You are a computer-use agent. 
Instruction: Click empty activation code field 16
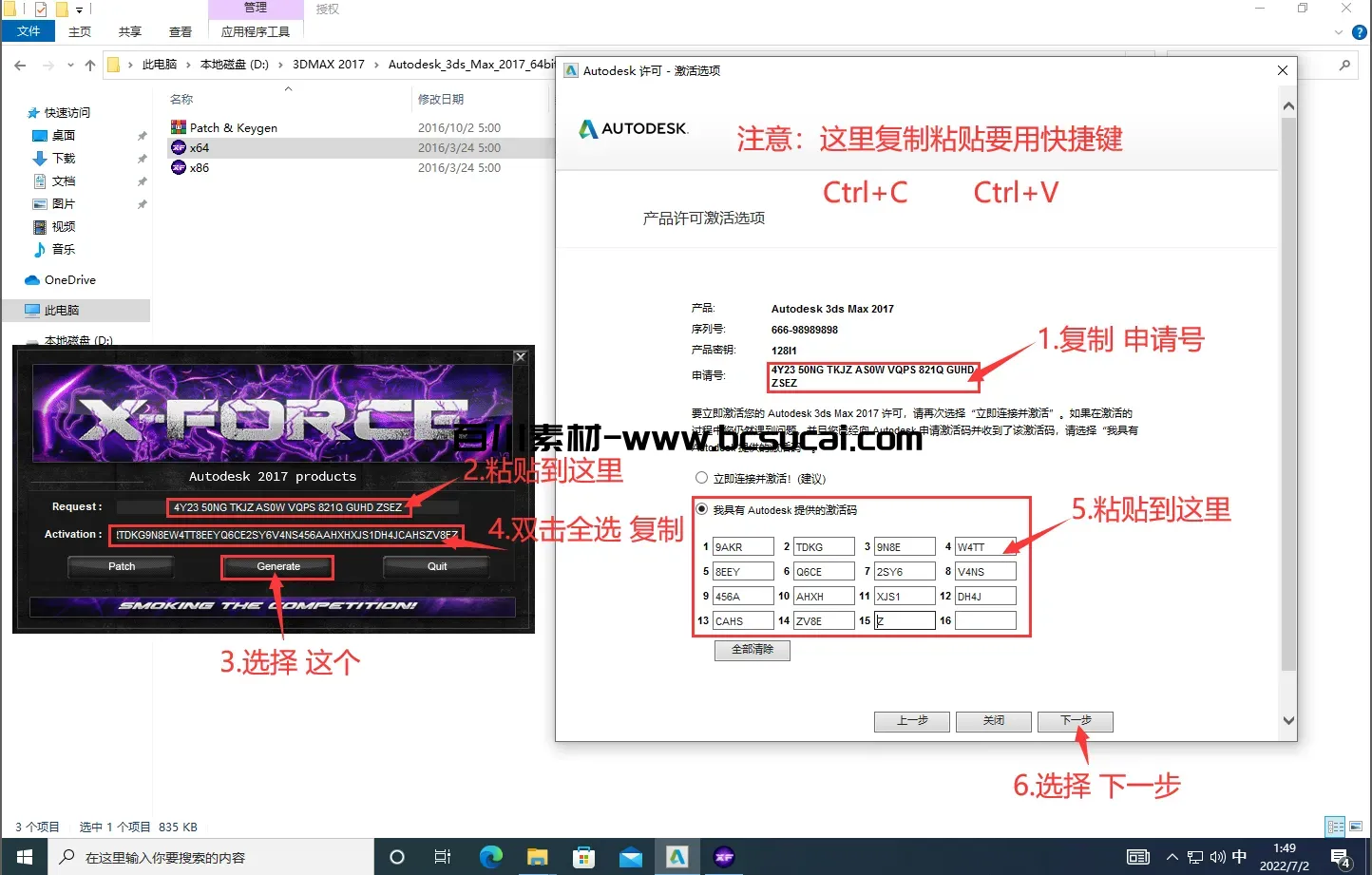point(985,620)
